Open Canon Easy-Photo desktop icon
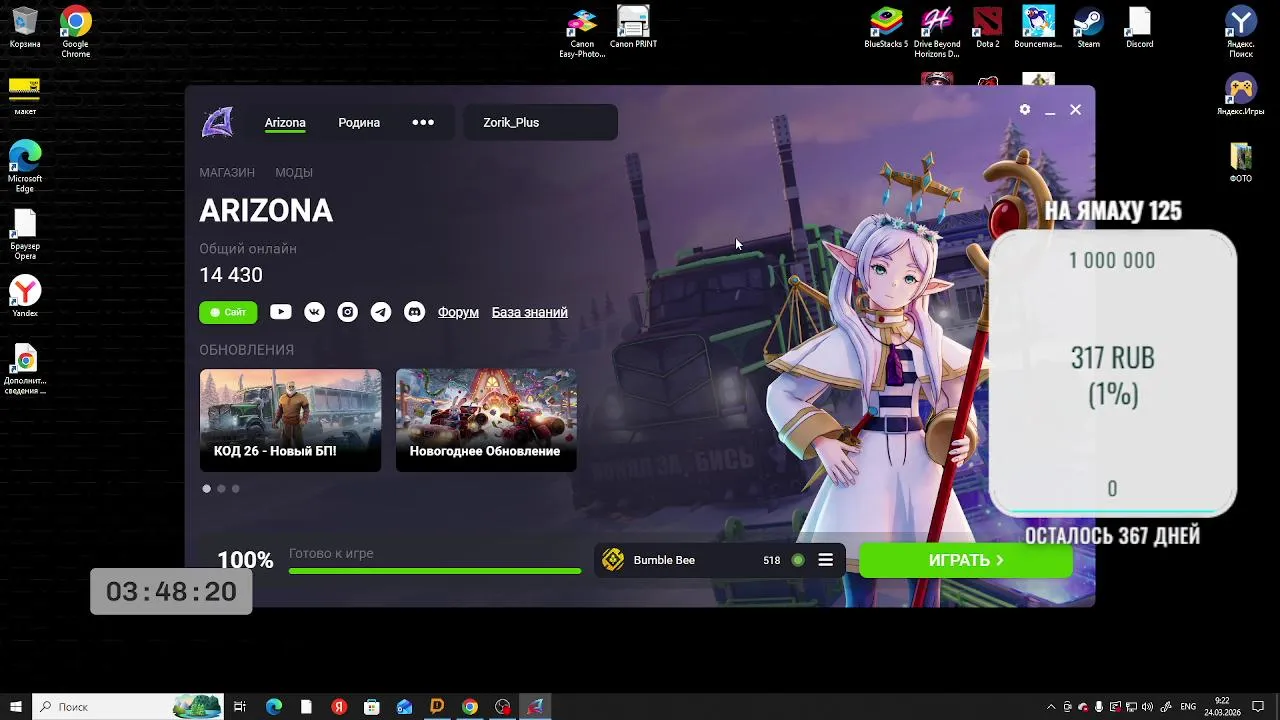This screenshot has width=1280, height=720. click(582, 31)
